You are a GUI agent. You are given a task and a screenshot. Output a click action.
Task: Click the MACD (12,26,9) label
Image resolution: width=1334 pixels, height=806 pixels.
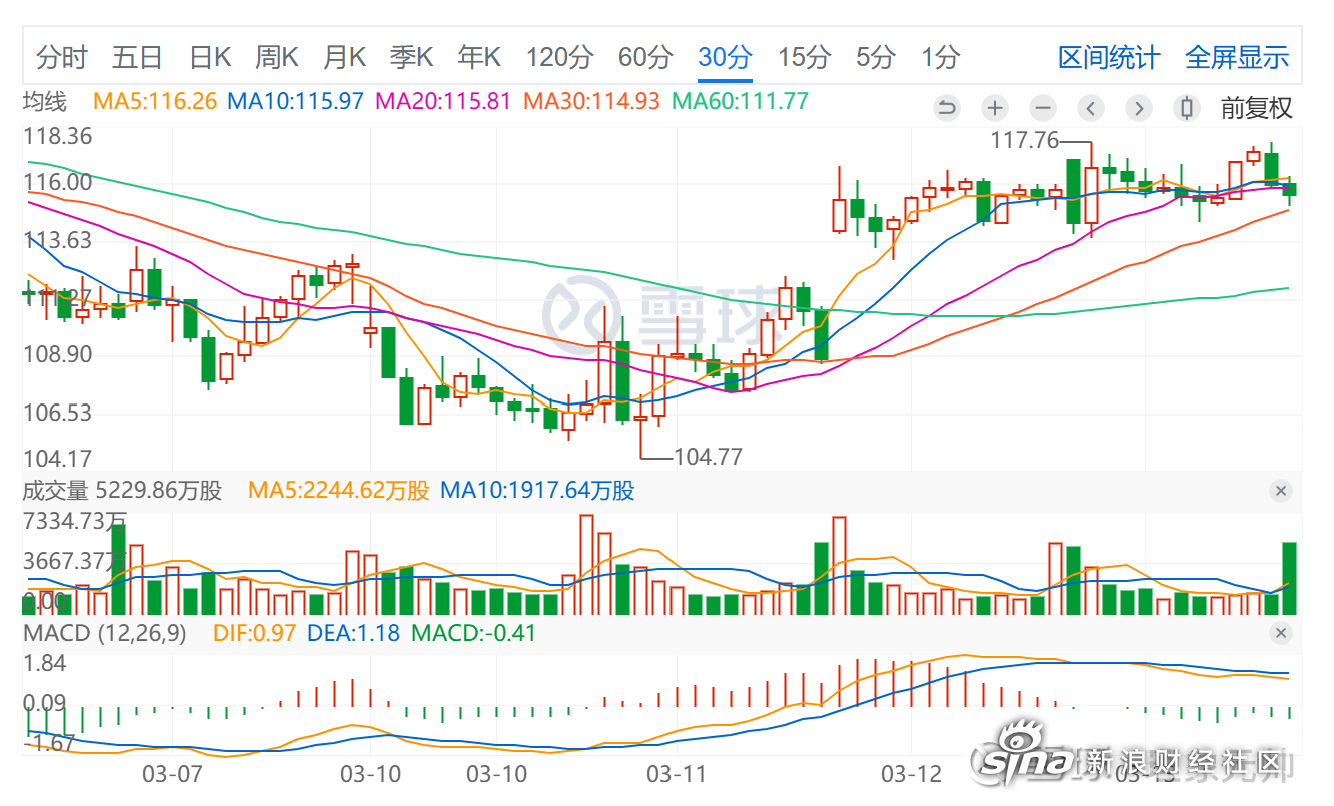click(105, 633)
